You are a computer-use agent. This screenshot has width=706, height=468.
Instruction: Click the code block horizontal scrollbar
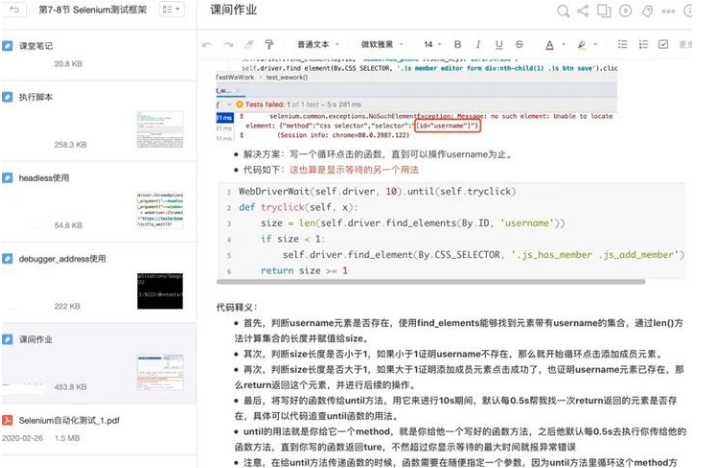point(431,282)
